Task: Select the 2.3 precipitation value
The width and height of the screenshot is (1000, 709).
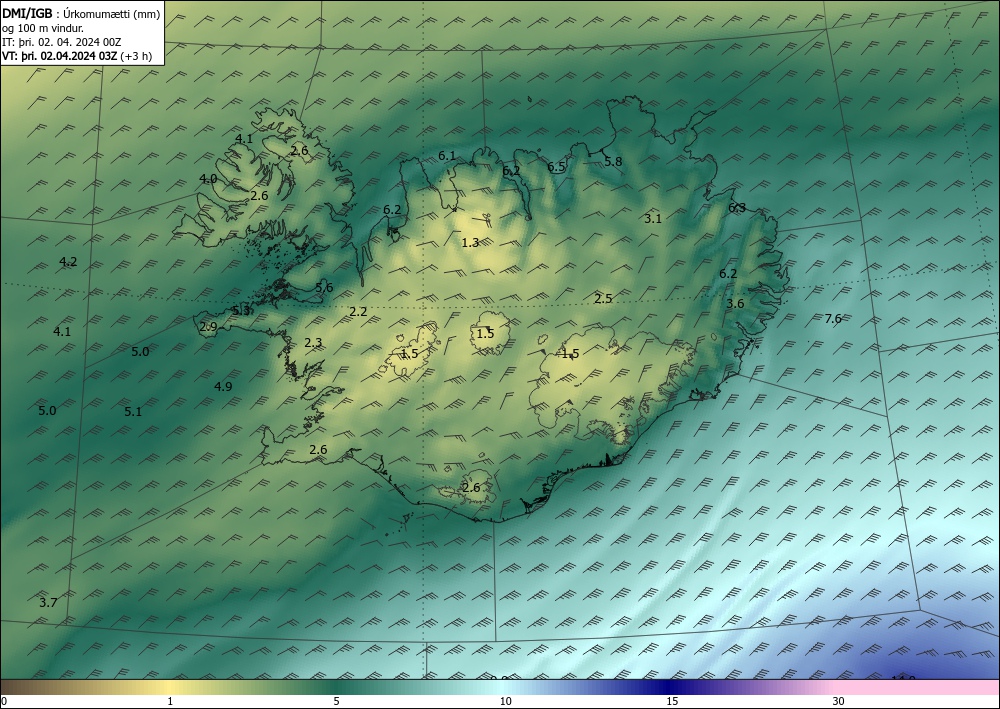Action: coord(313,343)
